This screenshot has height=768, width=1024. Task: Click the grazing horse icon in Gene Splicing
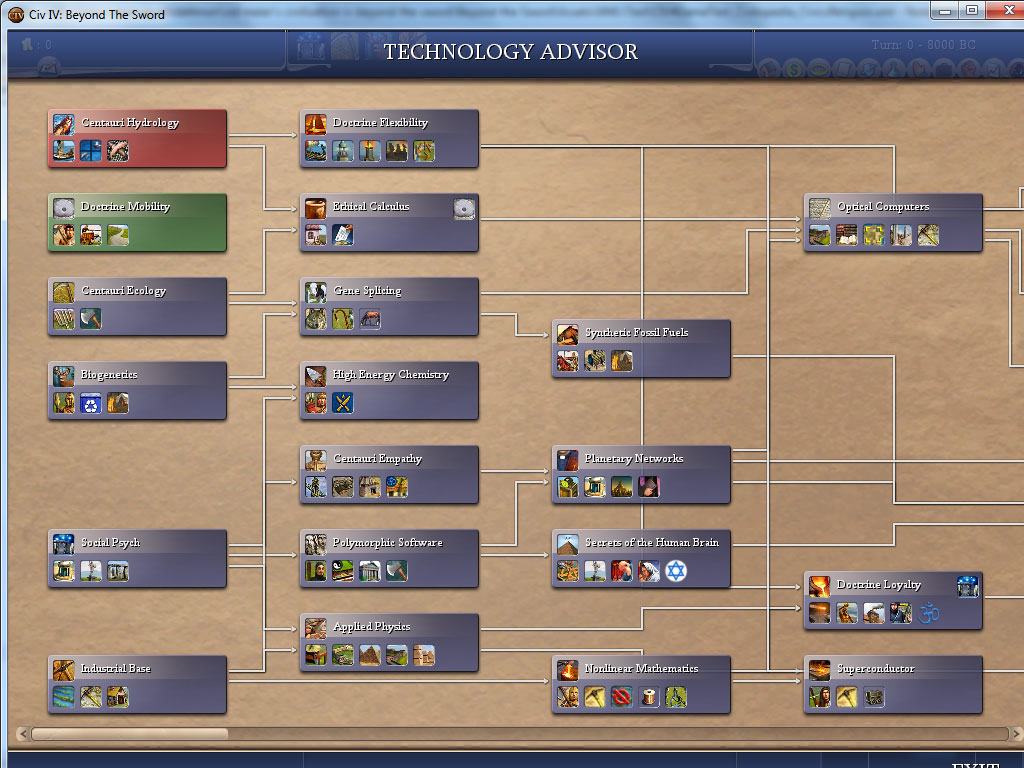(370, 319)
